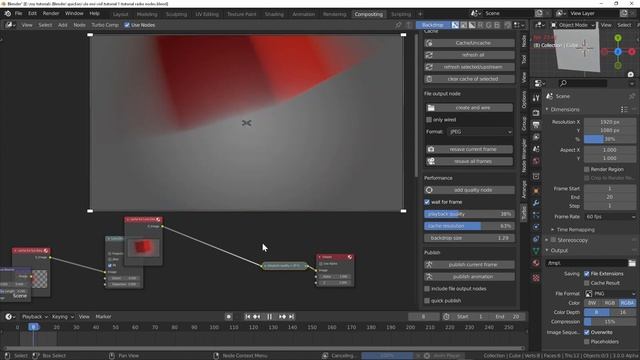Adjust the cache resolution slider
Image resolution: width=640 pixels, height=360 pixels.
(x=469, y=226)
